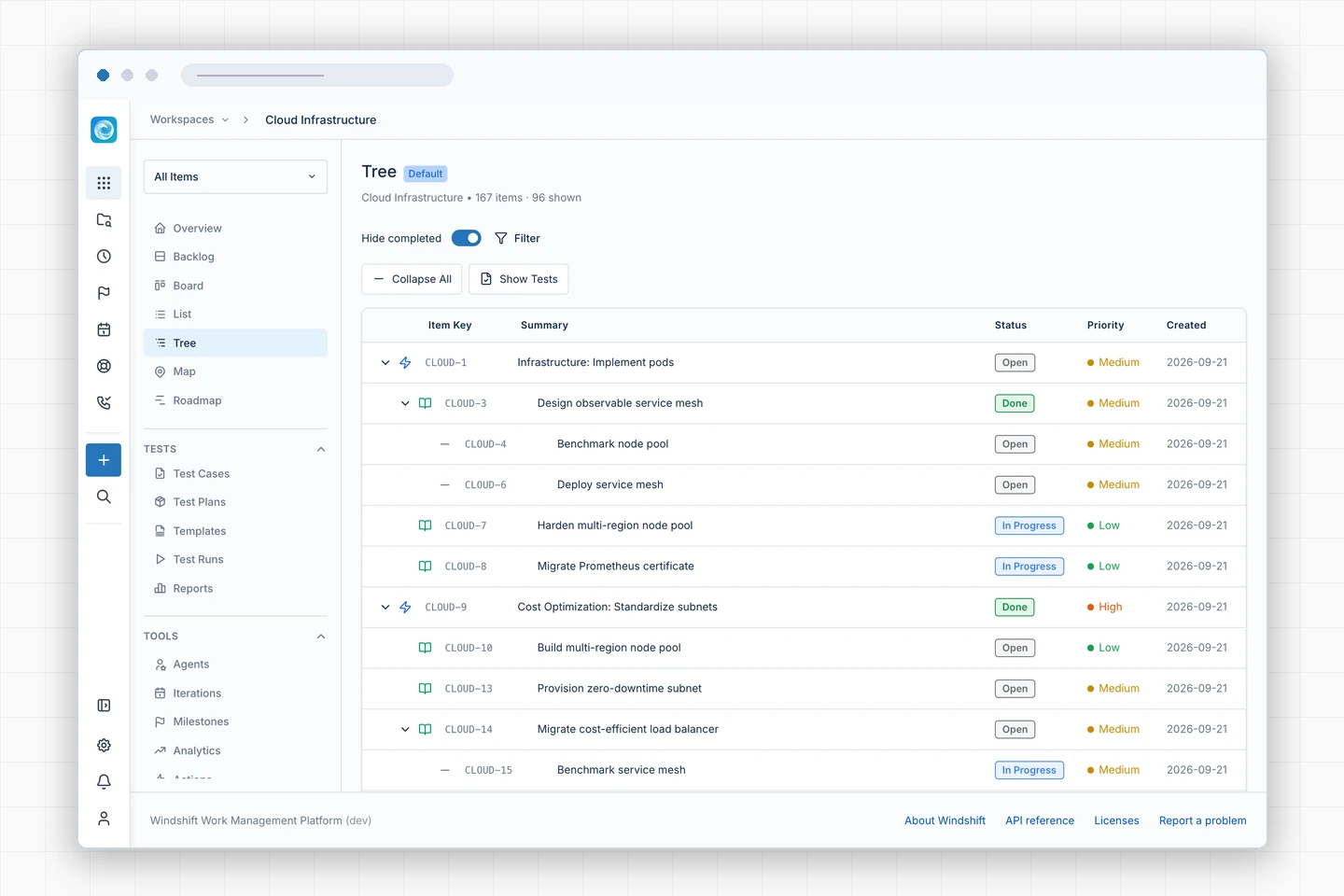The height and width of the screenshot is (896, 1344).
Task: Switch to the Board view
Action: 235,286
